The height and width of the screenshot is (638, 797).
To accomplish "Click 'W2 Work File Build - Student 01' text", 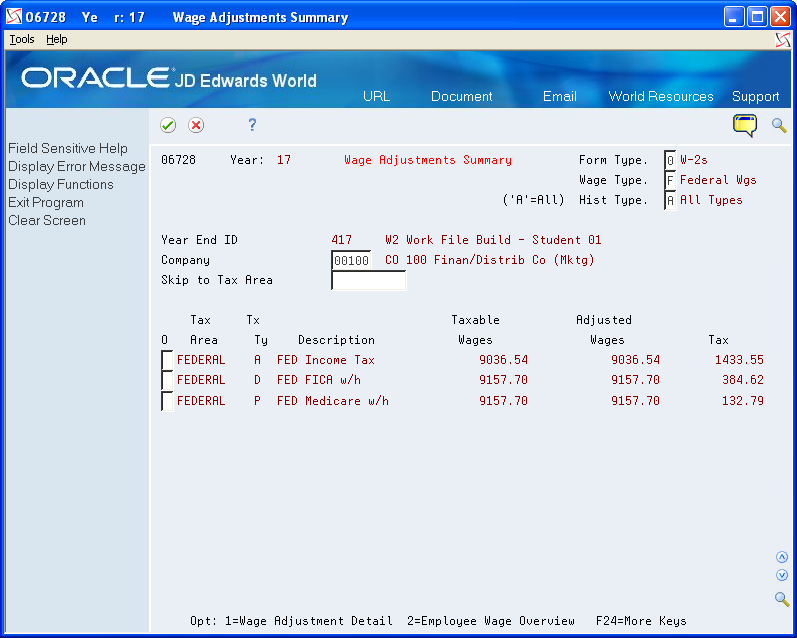I will coord(493,240).
